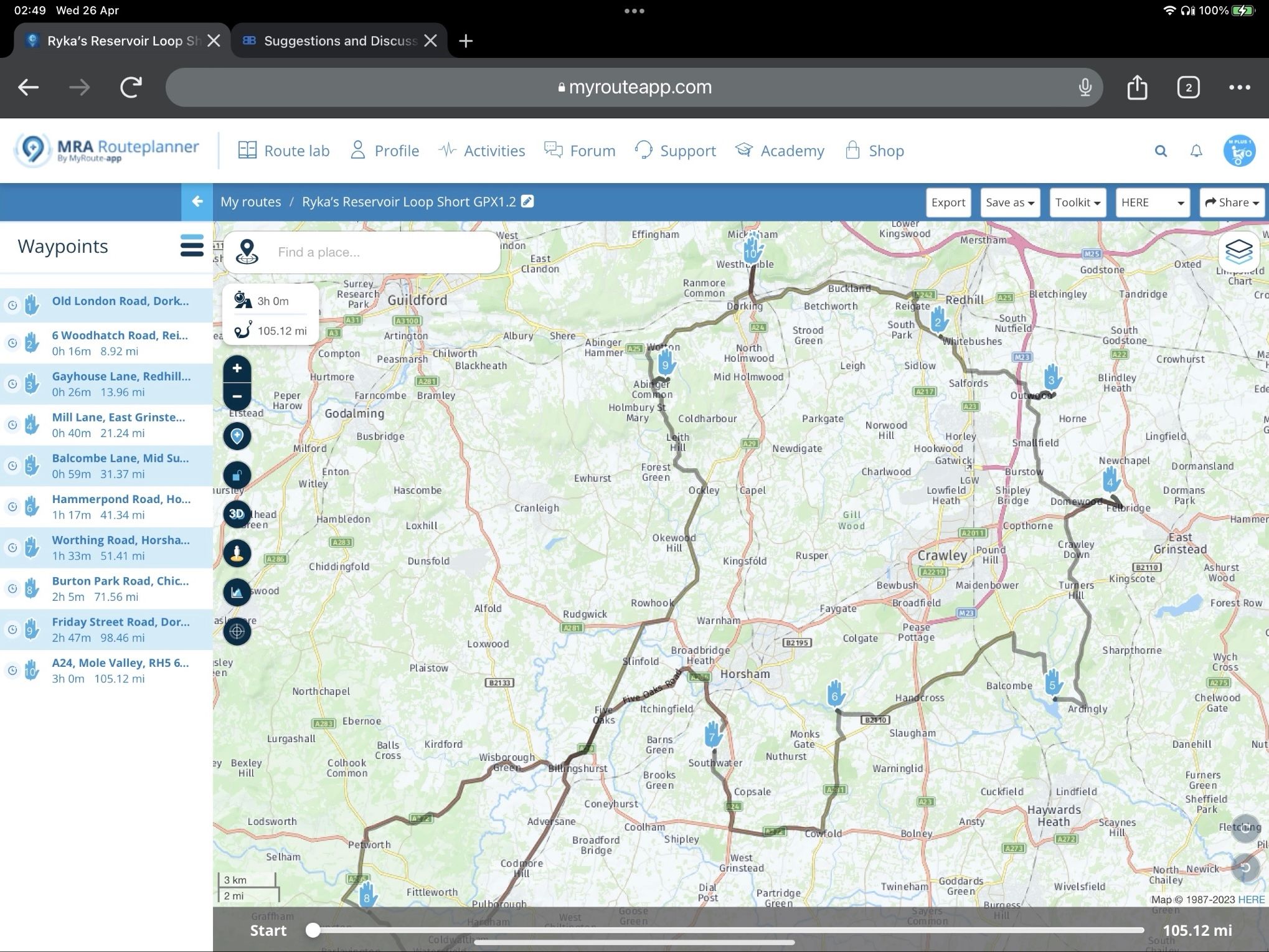This screenshot has height=952, width=1269.
Task: Select waypoint Balcombe Lane, Mid Su...
Action: (106, 466)
